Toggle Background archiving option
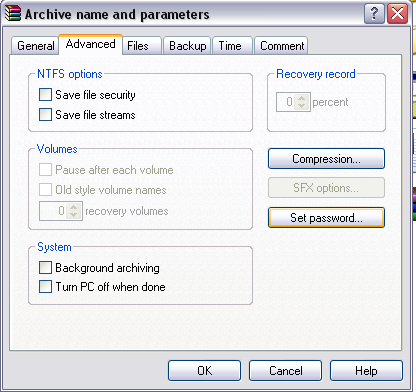This screenshot has width=416, height=392. click(45, 267)
